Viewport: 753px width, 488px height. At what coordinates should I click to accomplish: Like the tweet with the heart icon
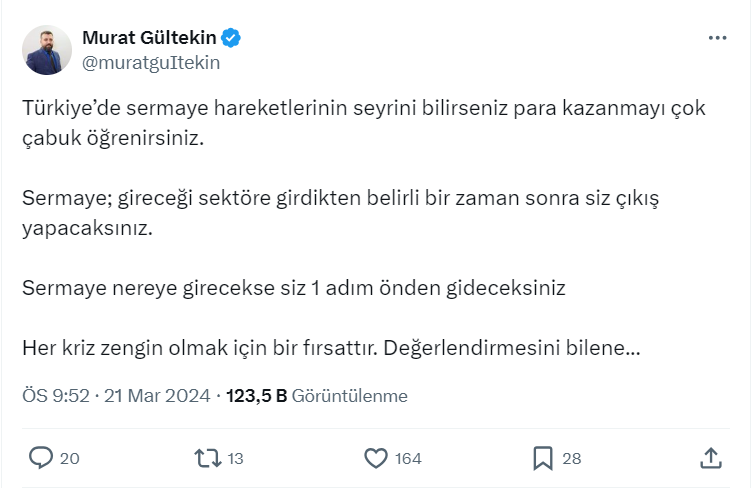click(375, 458)
